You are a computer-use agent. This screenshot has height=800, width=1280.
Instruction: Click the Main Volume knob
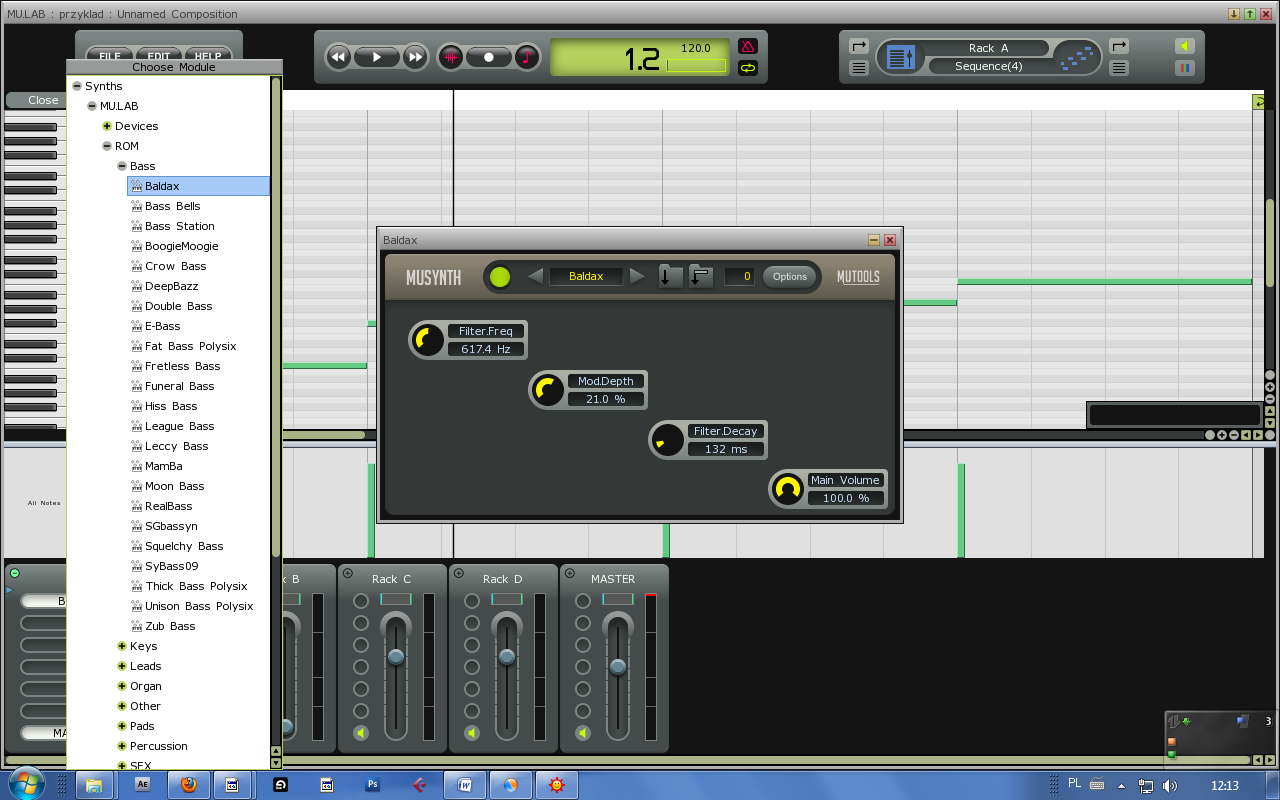click(788, 489)
